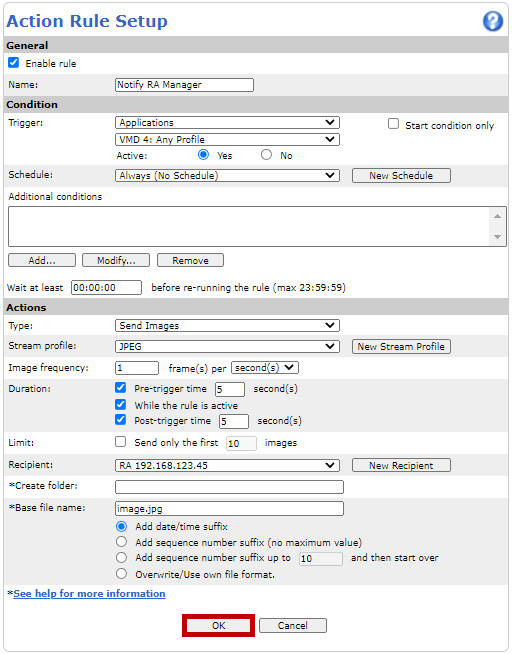
Task: Select the No radio button for Active
Action: [x=266, y=155]
